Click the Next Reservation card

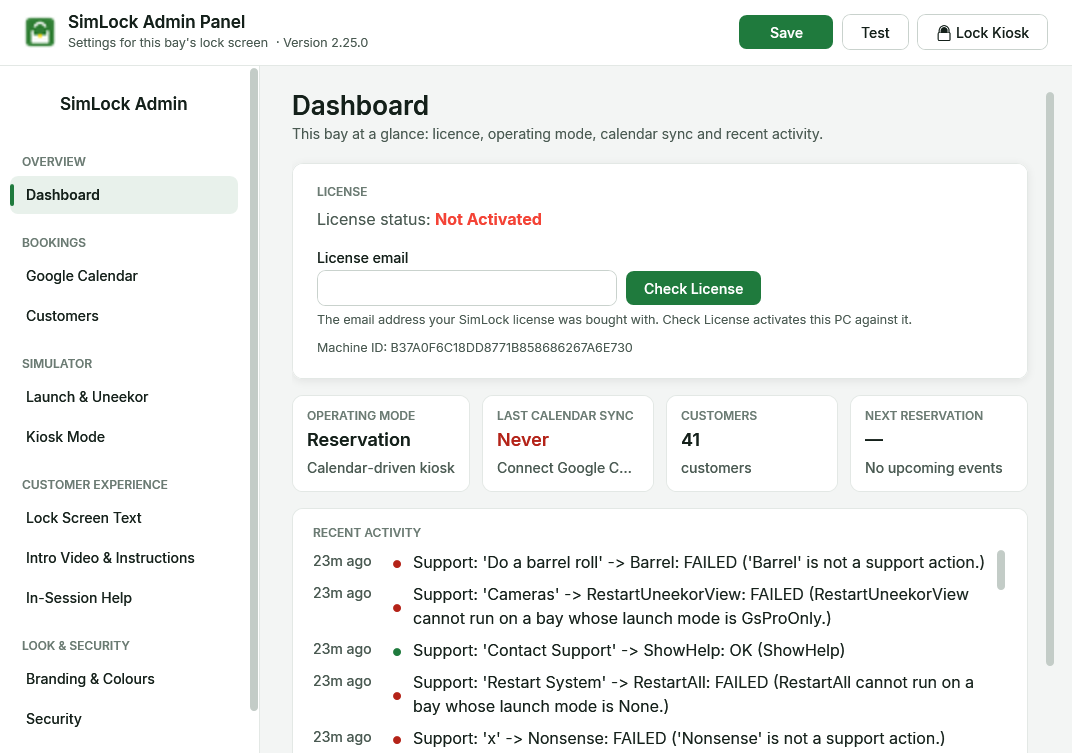tap(938, 443)
